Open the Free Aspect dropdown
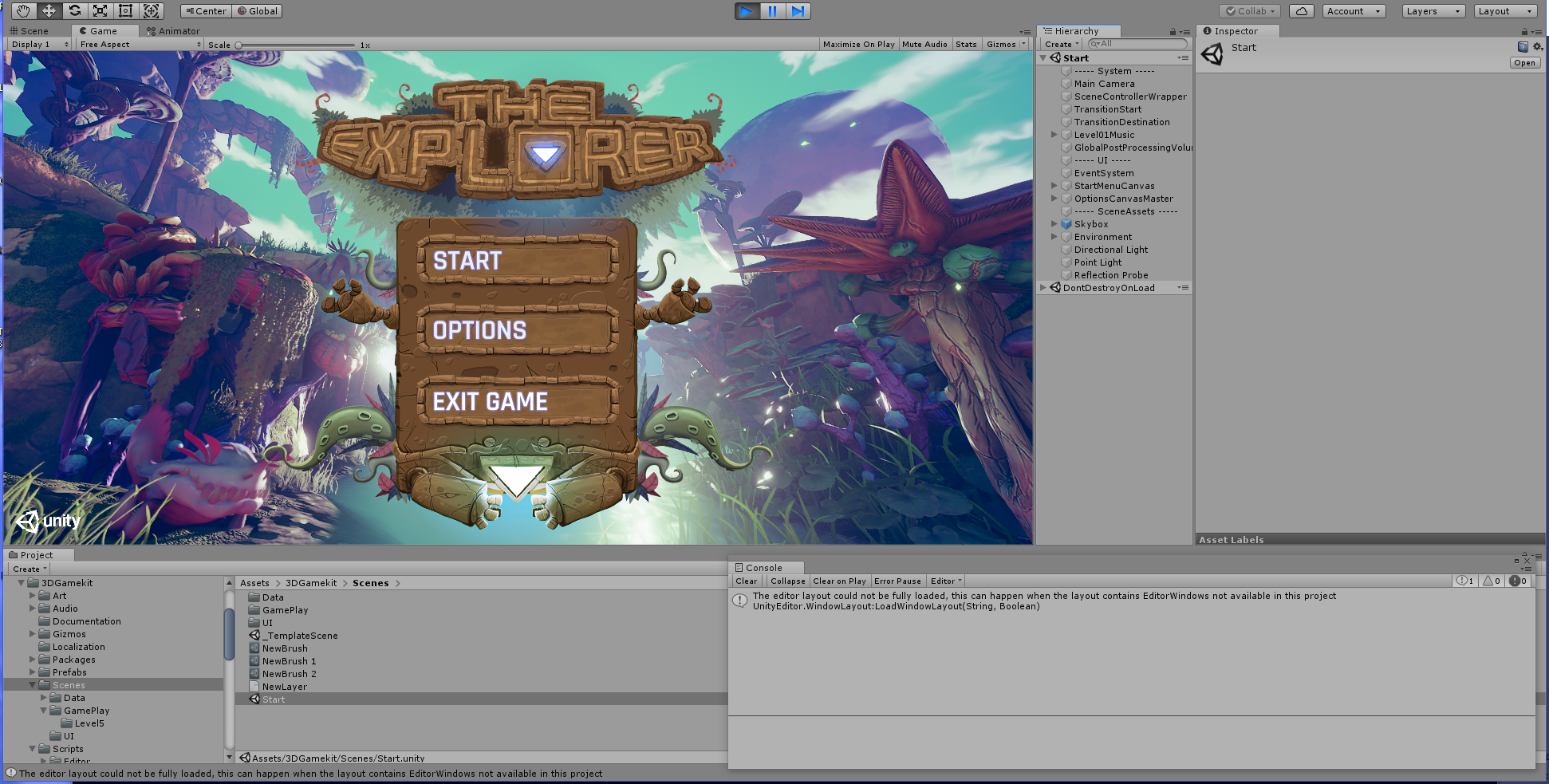This screenshot has width=1549, height=784. (140, 45)
